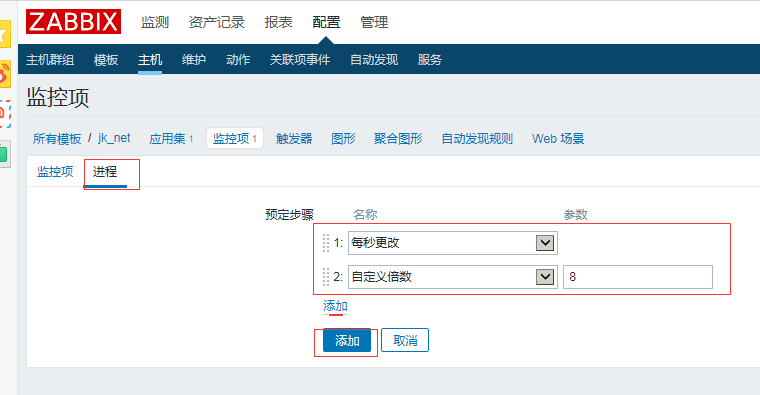Open the 配置 top menu
Screen dimensions: 760x395
(326, 22)
